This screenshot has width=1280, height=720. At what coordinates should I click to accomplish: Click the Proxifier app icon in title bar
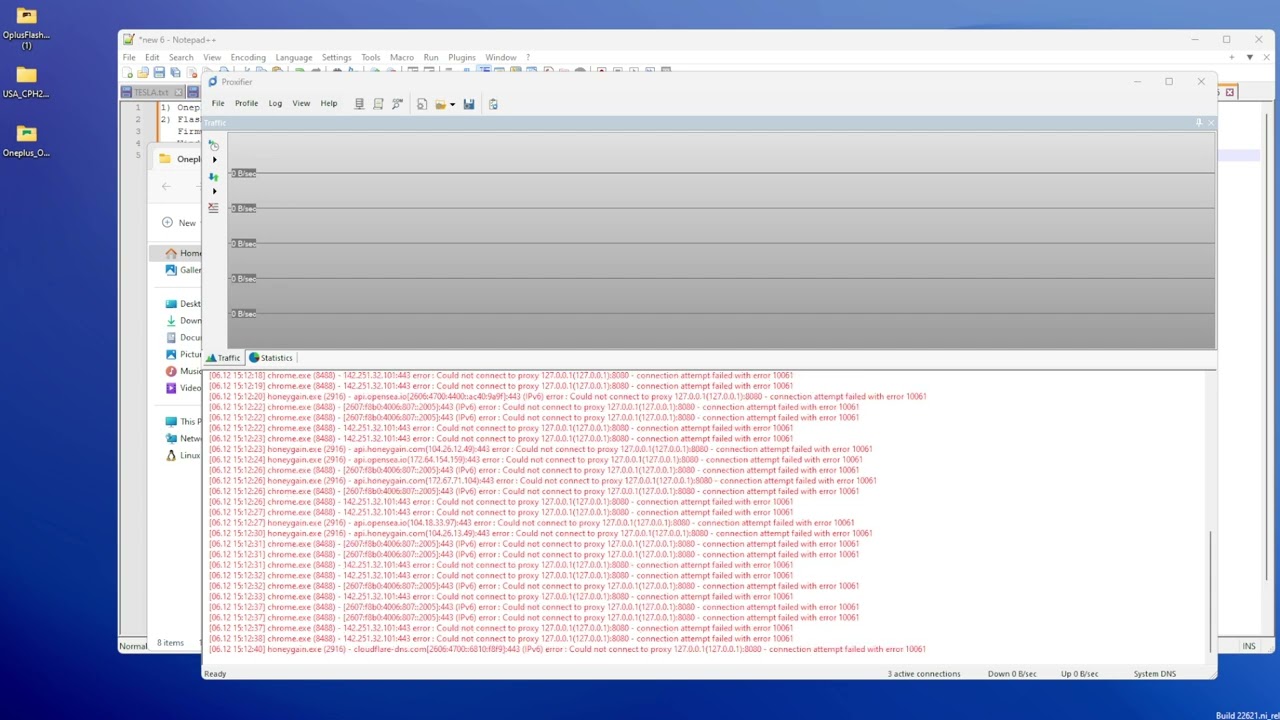click(212, 82)
